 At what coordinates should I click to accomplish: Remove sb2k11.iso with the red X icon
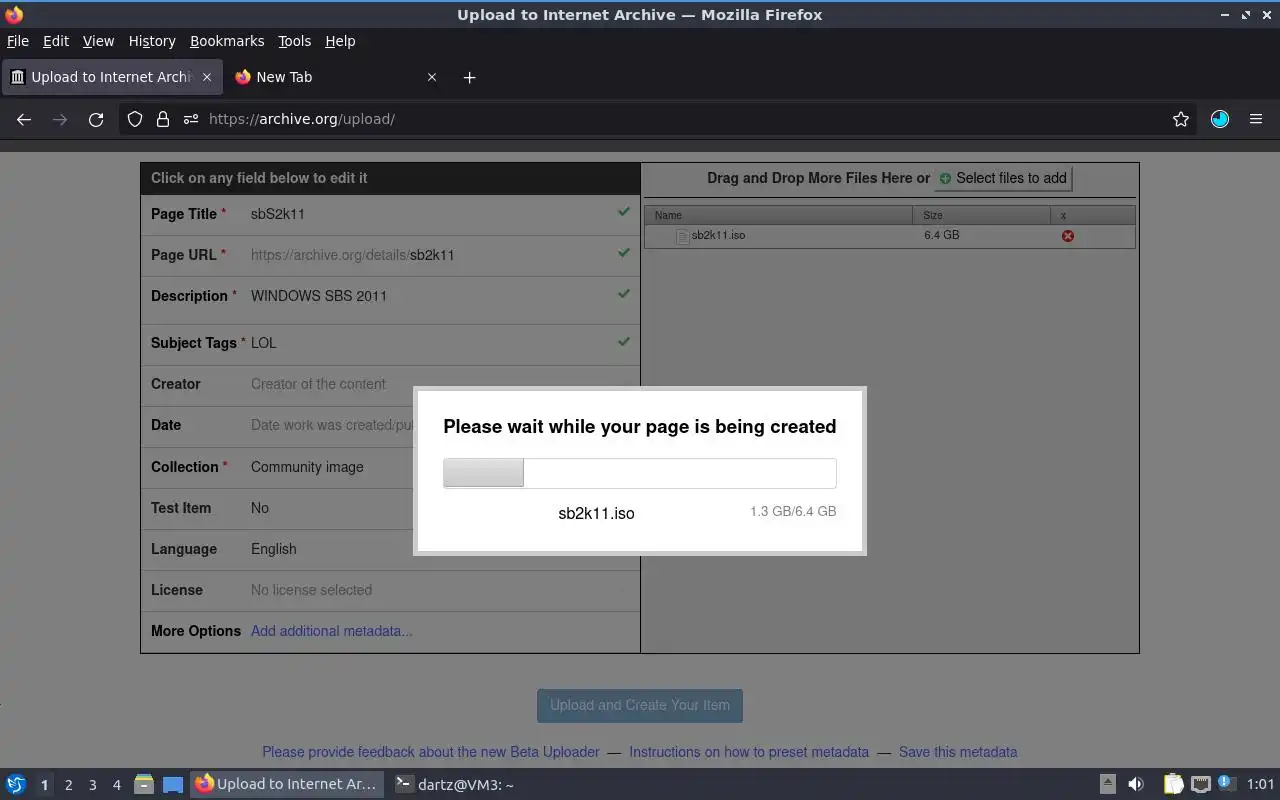[x=1068, y=236]
